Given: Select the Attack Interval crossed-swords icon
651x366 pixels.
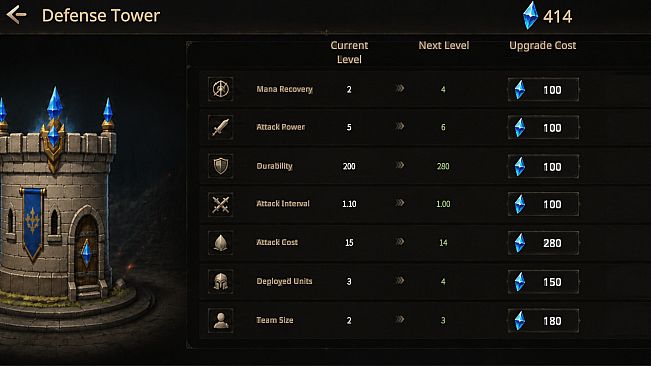Looking at the screenshot, I should click(220, 204).
